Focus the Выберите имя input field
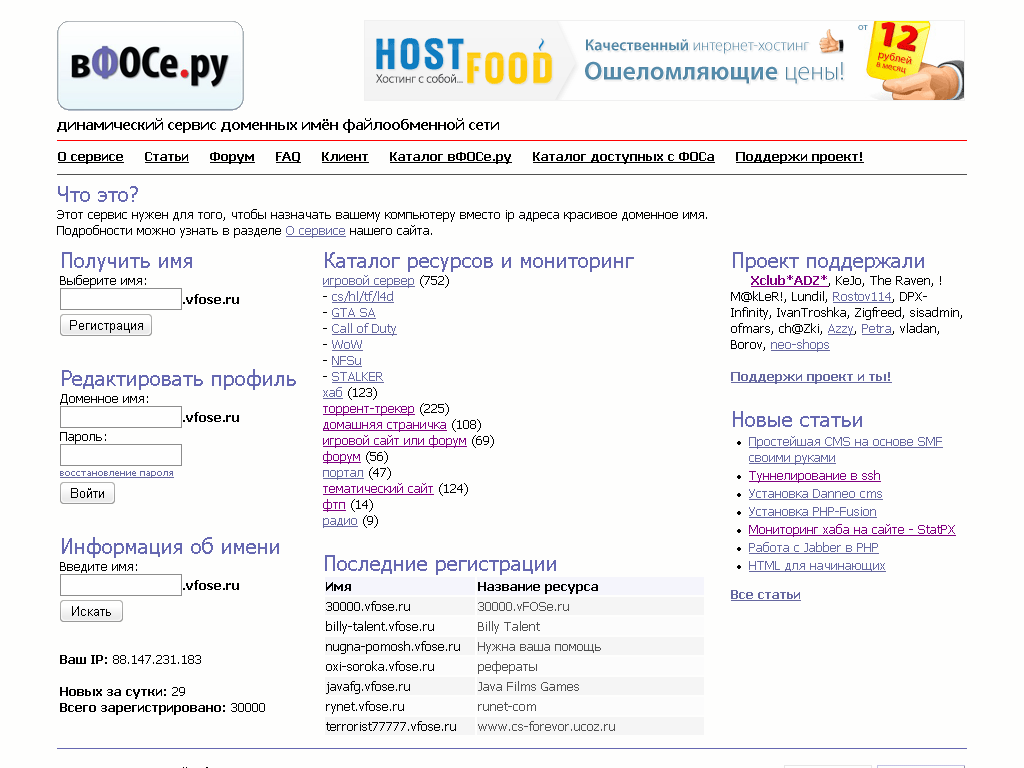Viewport: 1024px width, 768px height. [x=120, y=299]
